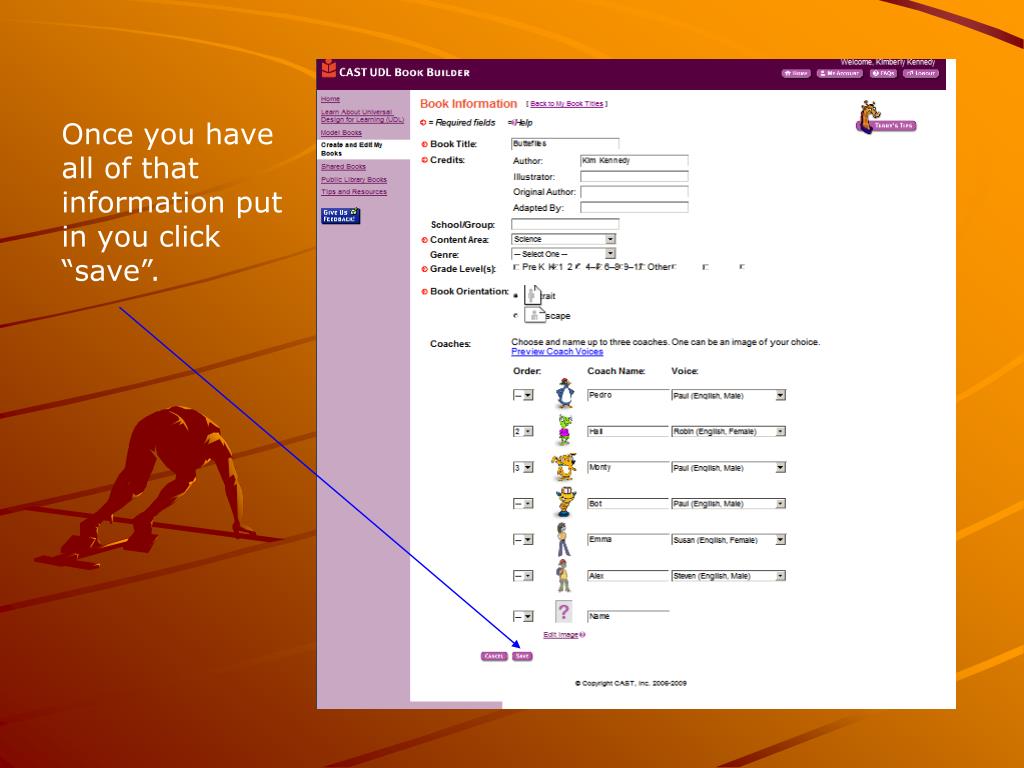Open the Robin (English, Female) voice dropdown

pyautogui.click(x=728, y=432)
